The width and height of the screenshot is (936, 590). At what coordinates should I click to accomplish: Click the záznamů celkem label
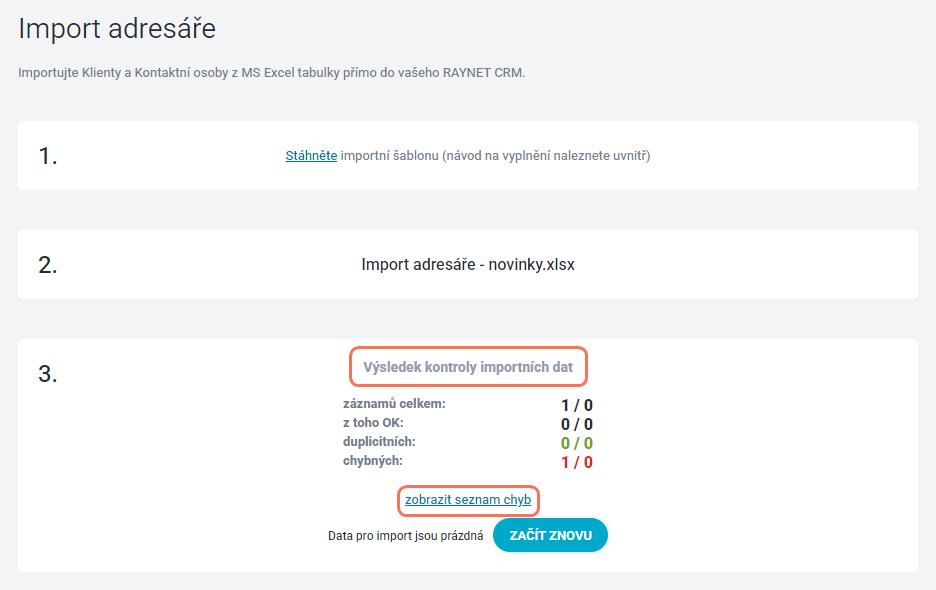pyautogui.click(x=394, y=404)
